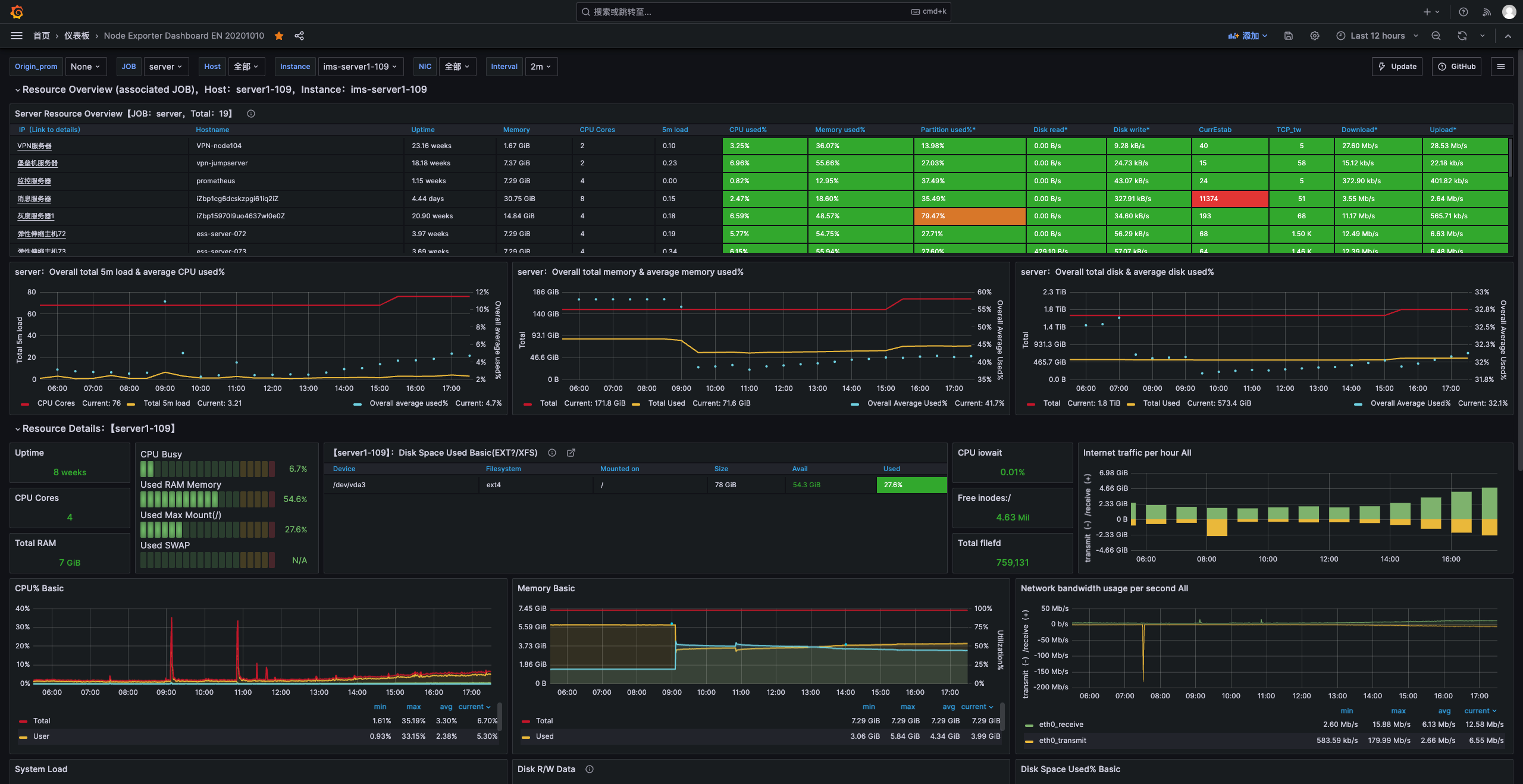Open the news feed icon
This screenshot has width=1523, height=784.
[x=1487, y=12]
